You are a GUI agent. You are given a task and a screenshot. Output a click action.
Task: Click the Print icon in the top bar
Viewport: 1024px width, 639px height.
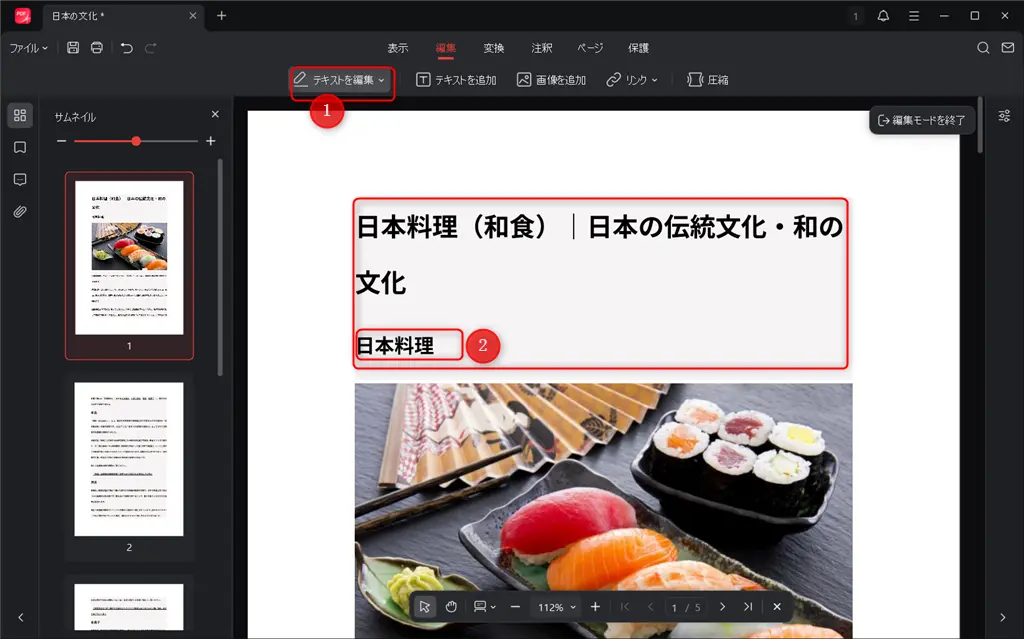[96, 47]
